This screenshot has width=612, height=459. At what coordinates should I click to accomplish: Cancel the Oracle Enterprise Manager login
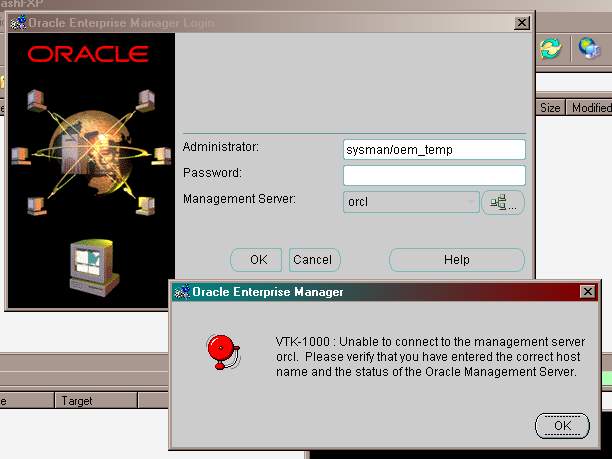[315, 260]
